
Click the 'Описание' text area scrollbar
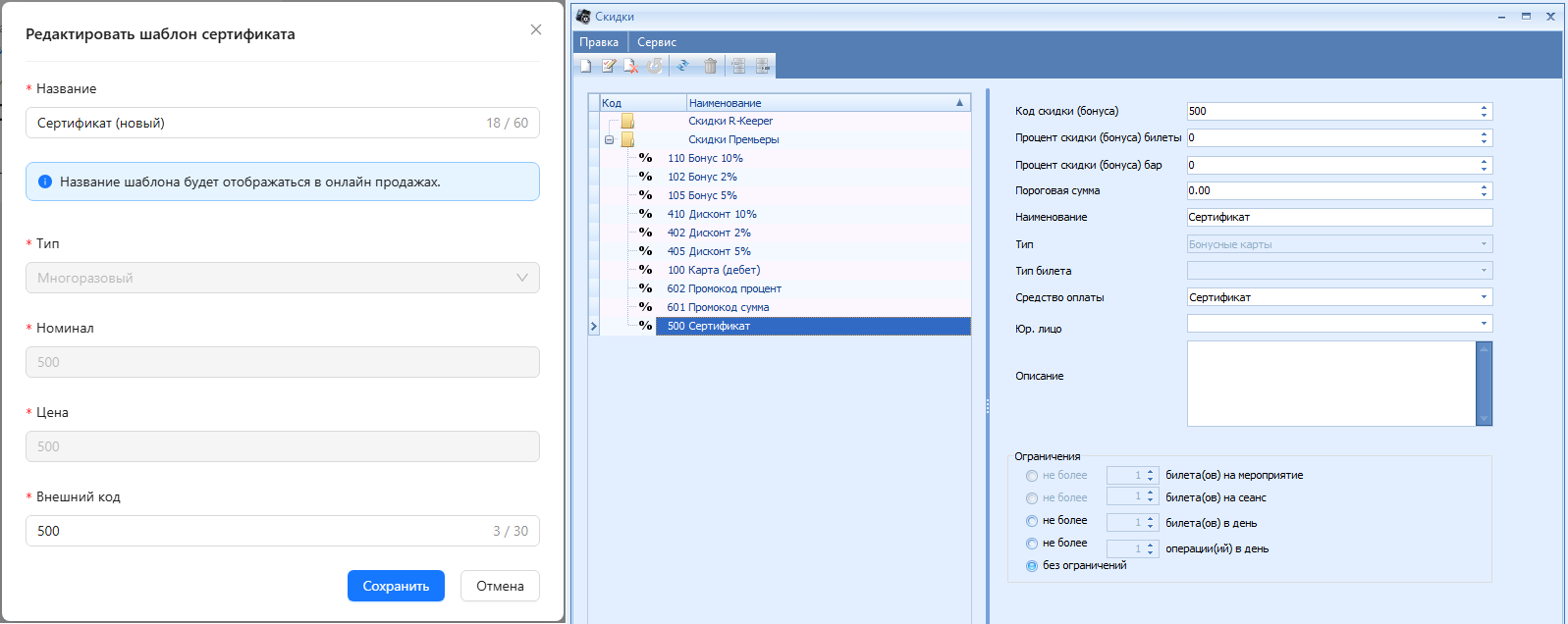point(1484,384)
